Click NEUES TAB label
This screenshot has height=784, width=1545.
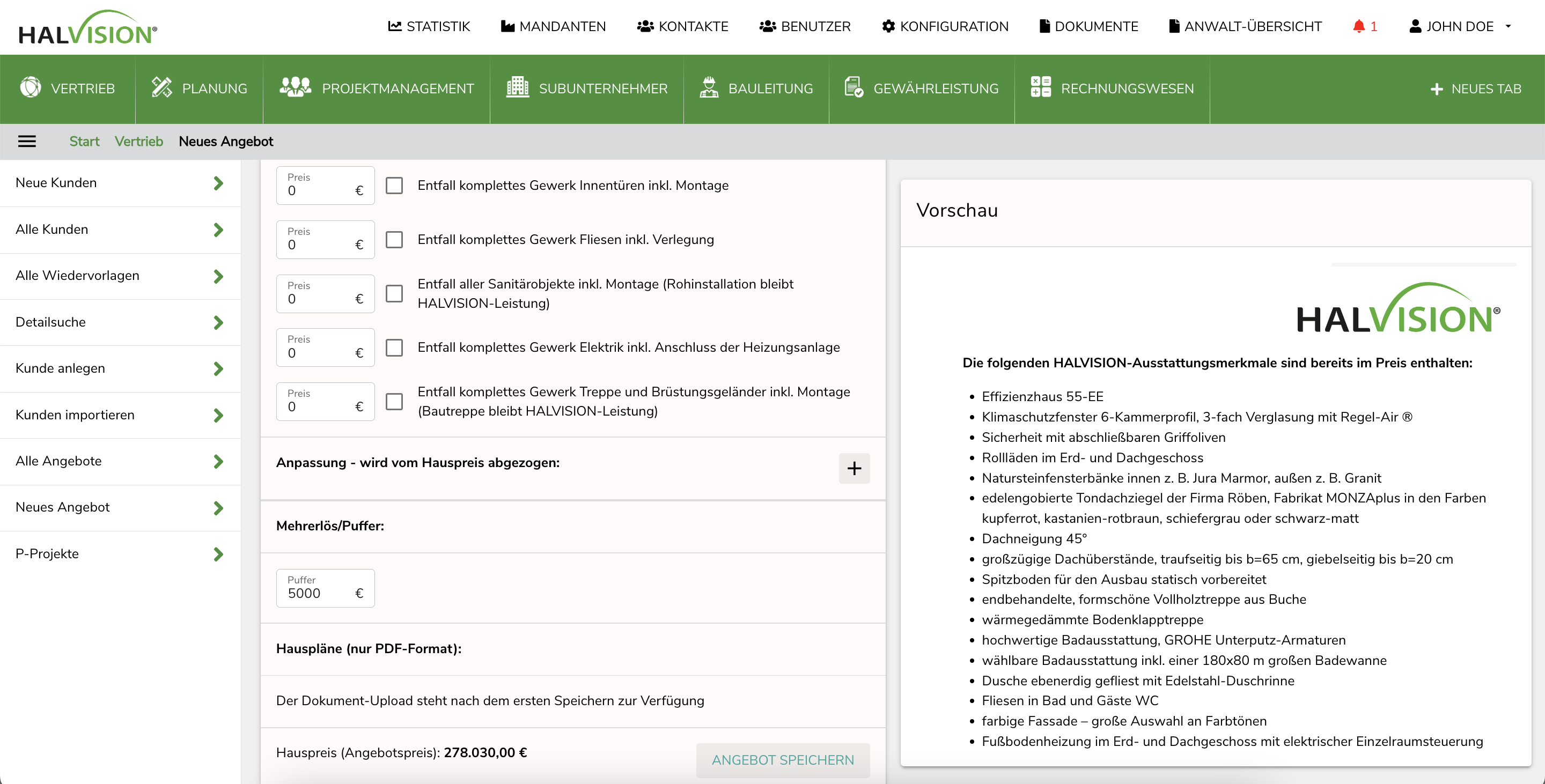1485,90
